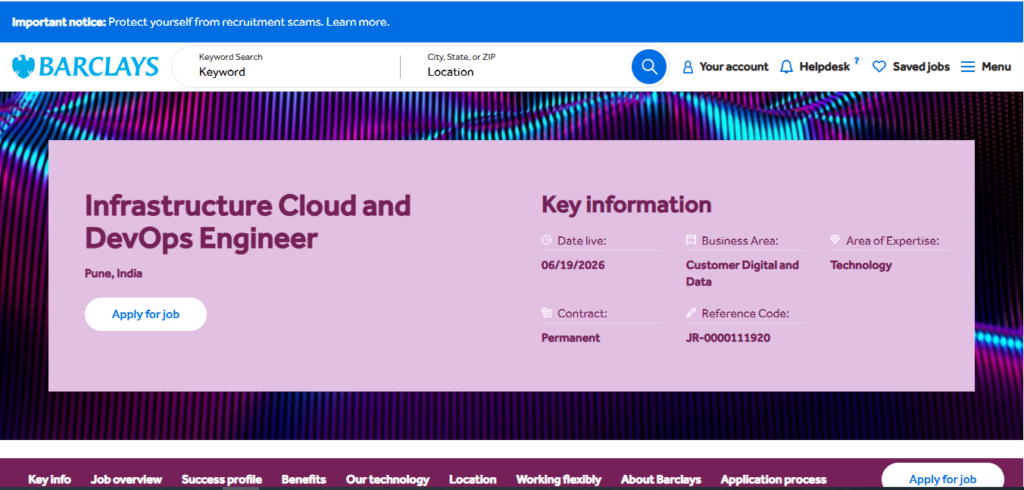Viewport: 1024px width, 490px height.
Task: Open Your account
Action: [733, 67]
